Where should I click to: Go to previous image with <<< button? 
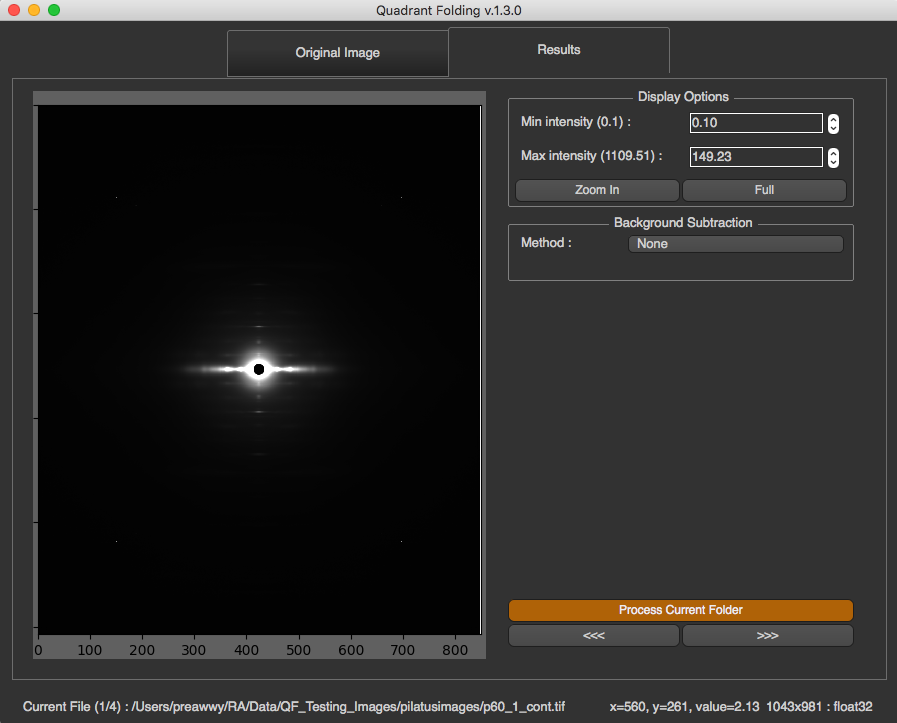(x=594, y=635)
